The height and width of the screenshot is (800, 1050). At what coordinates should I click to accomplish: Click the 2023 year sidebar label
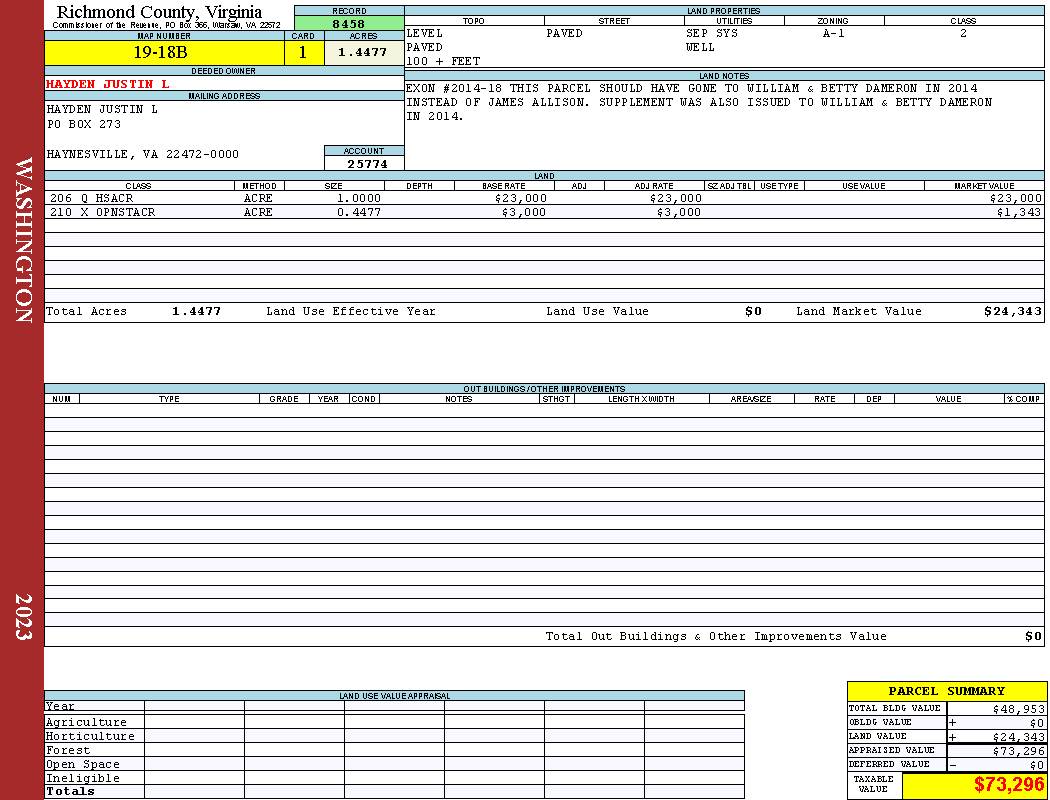pos(23,617)
